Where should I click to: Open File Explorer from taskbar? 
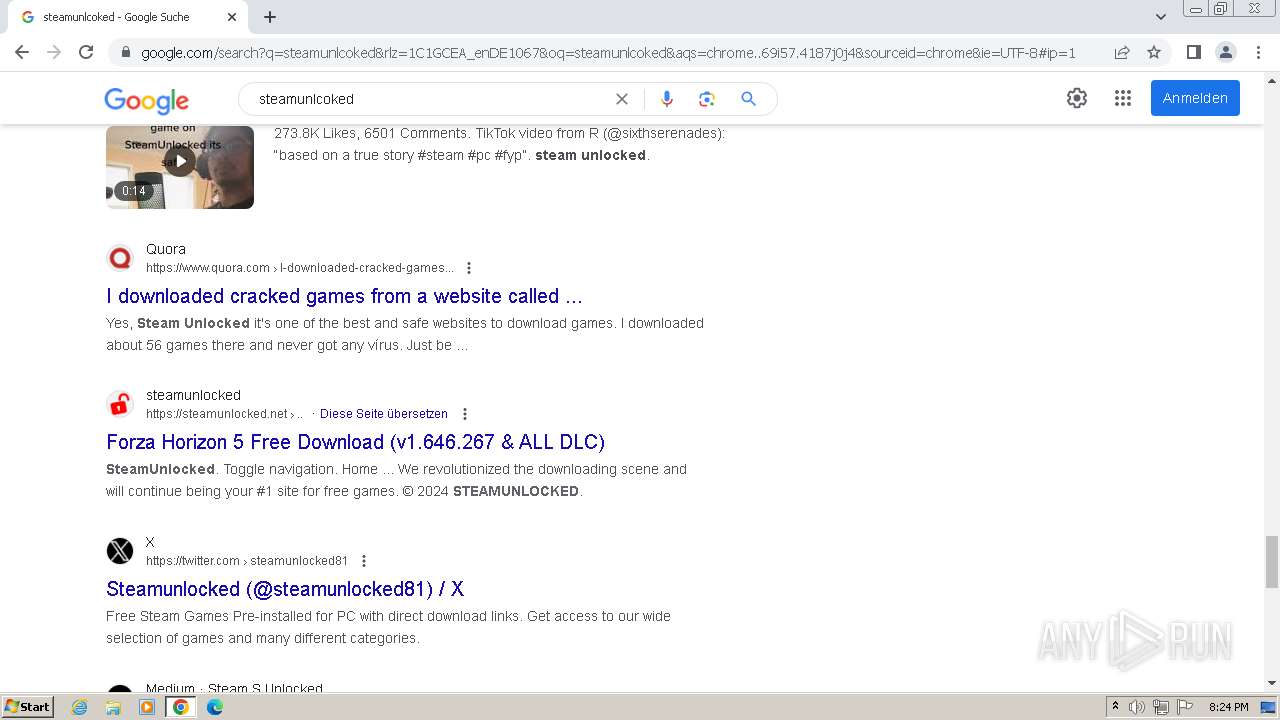(x=113, y=707)
